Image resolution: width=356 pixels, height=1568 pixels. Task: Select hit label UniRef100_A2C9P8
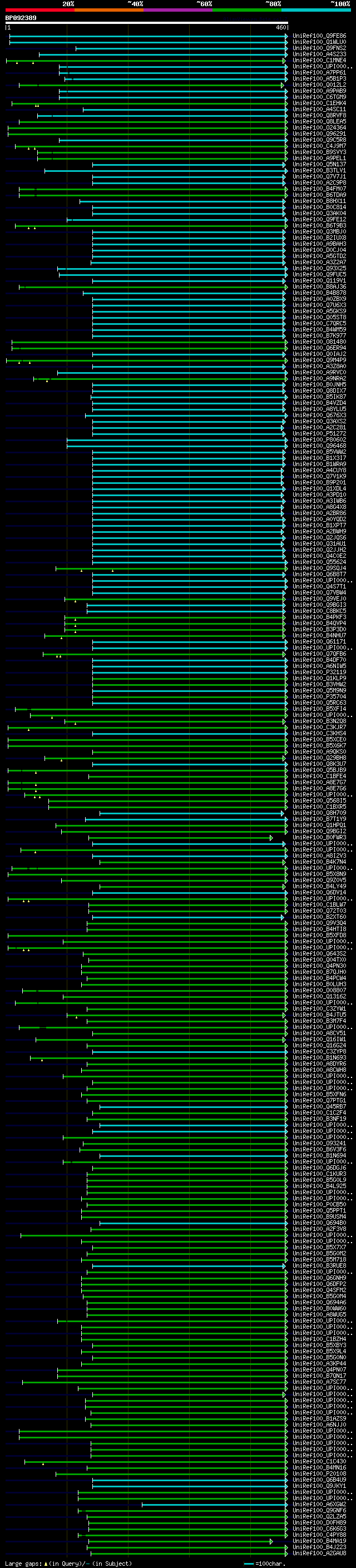tap(319, 182)
